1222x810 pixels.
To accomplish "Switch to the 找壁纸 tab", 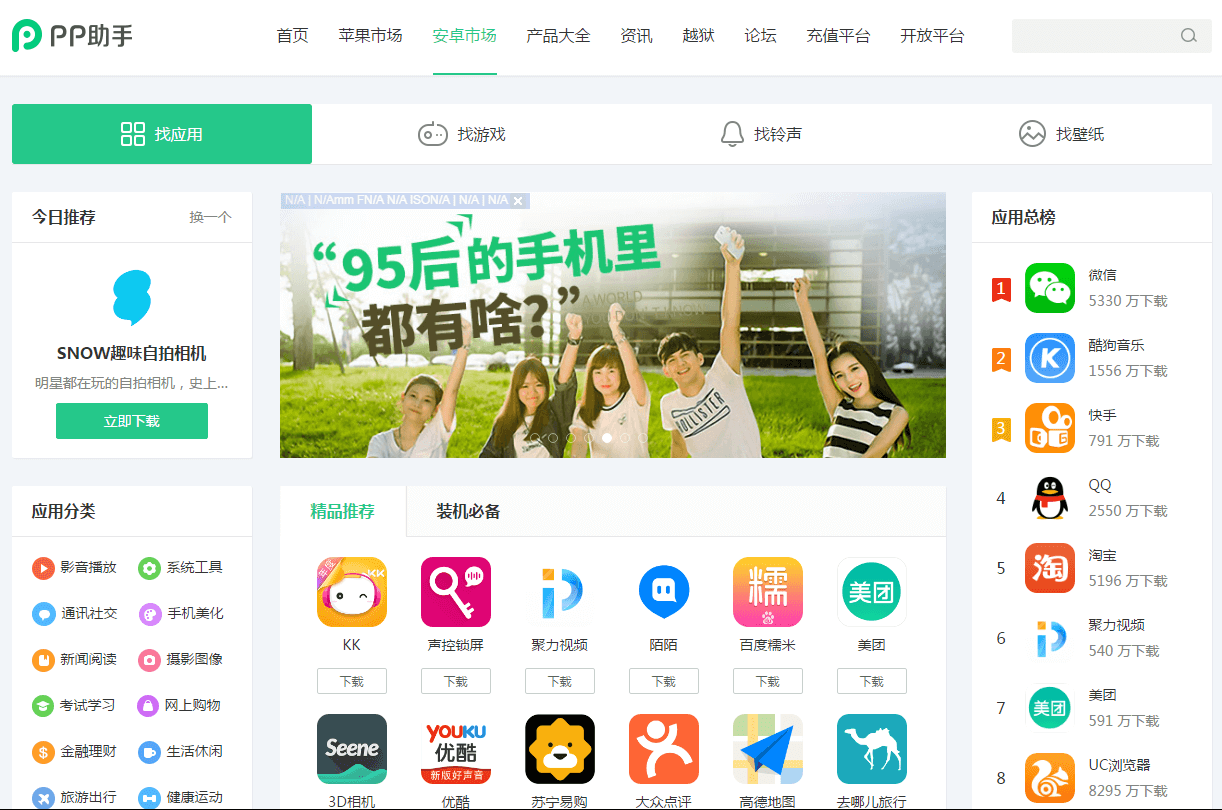I will click(x=1062, y=134).
